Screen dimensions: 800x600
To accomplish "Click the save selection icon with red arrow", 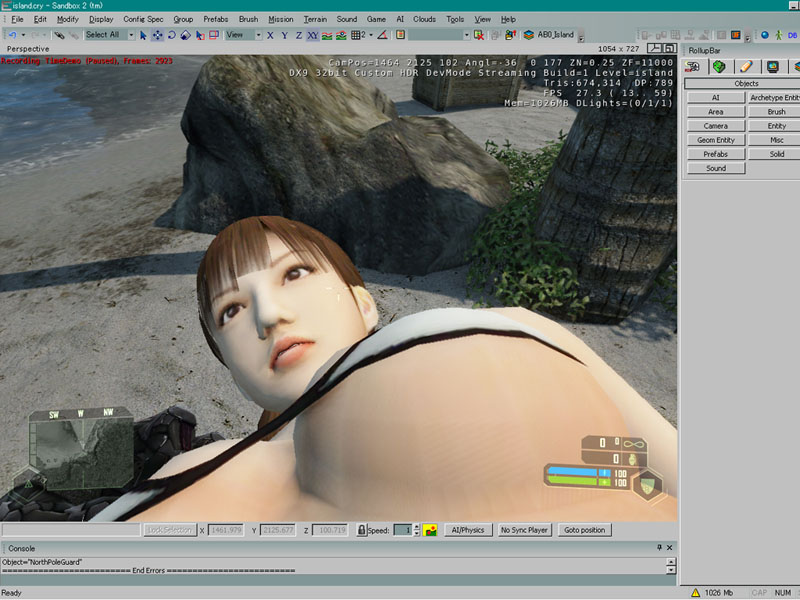I will click(510, 35).
